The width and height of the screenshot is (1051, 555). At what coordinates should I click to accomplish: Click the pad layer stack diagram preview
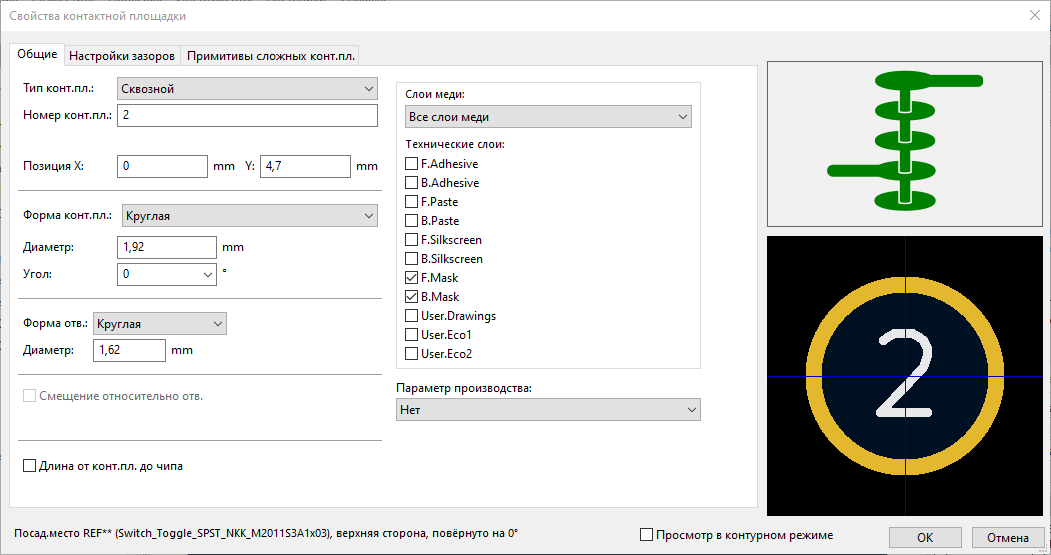click(x=904, y=143)
